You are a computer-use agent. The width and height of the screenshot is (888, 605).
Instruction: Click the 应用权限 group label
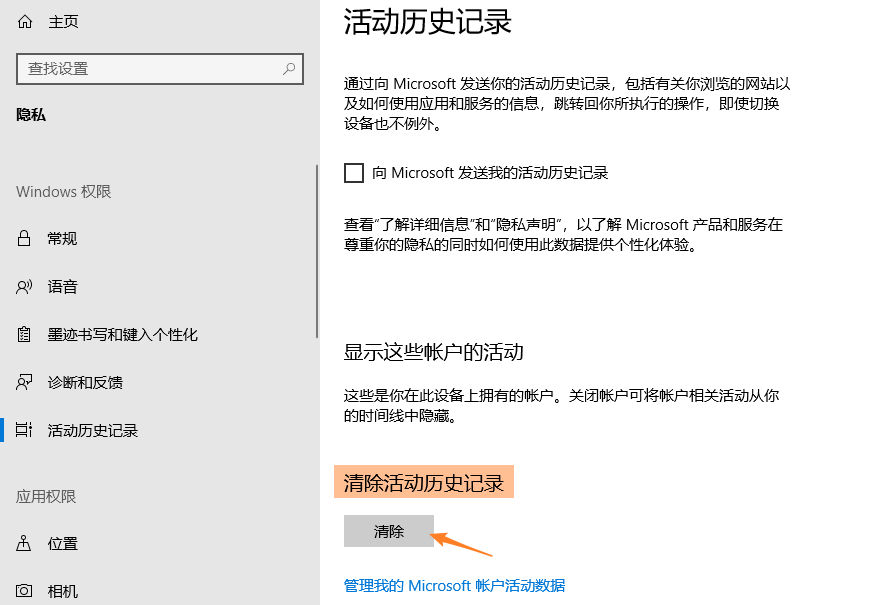click(46, 496)
